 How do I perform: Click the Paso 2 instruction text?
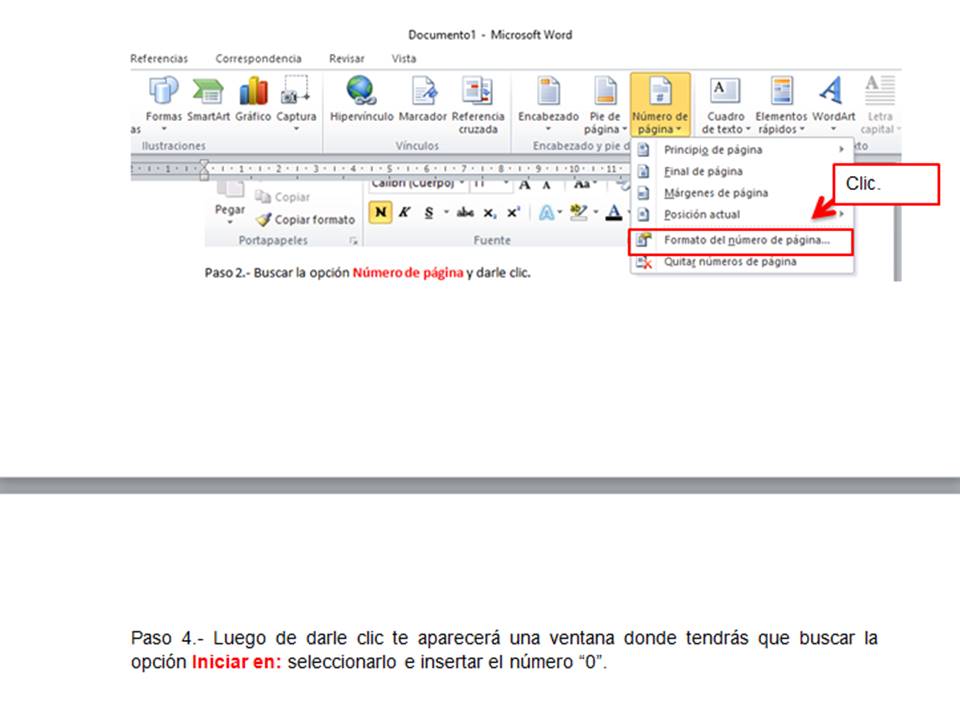367,272
